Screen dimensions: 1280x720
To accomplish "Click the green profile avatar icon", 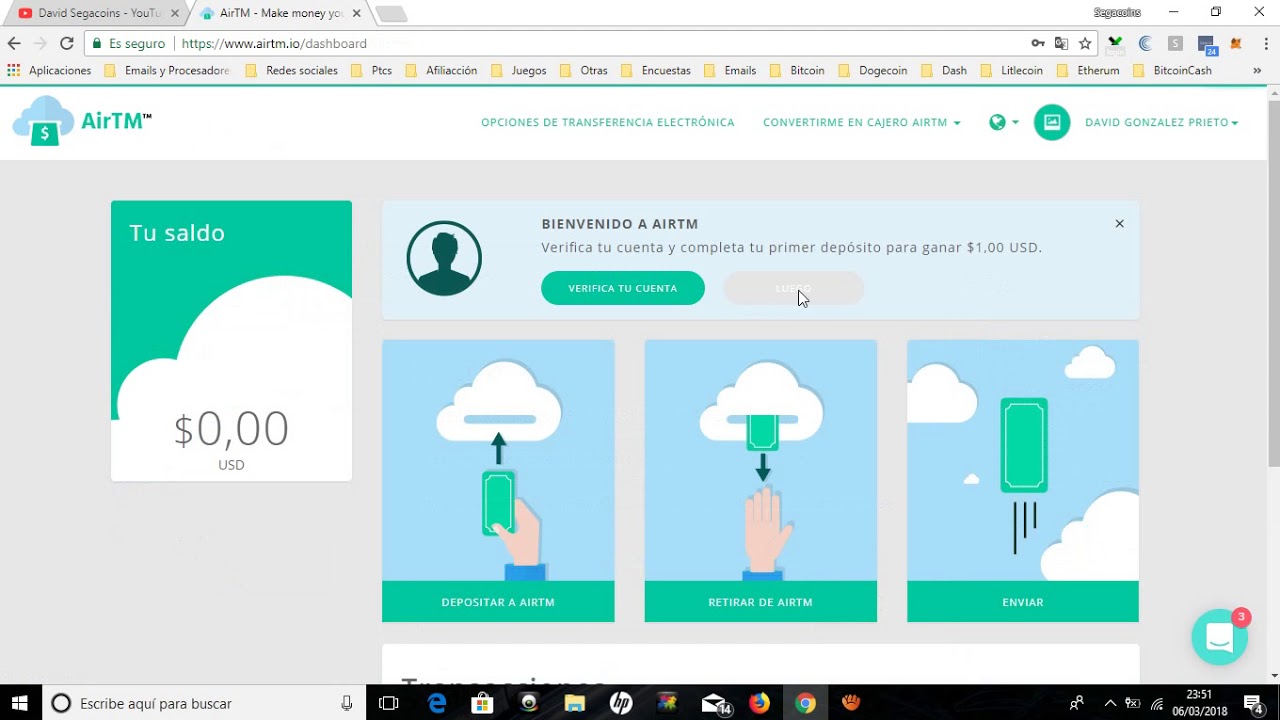I will (1051, 122).
